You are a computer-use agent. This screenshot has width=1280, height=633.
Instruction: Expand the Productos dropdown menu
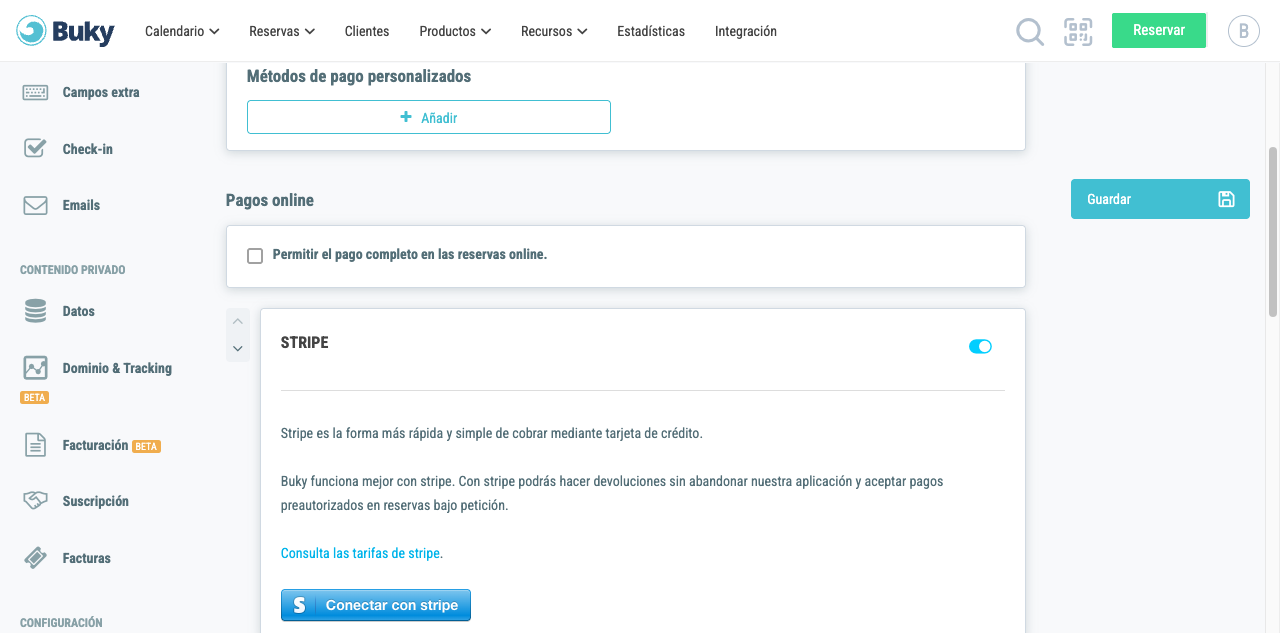[455, 31]
